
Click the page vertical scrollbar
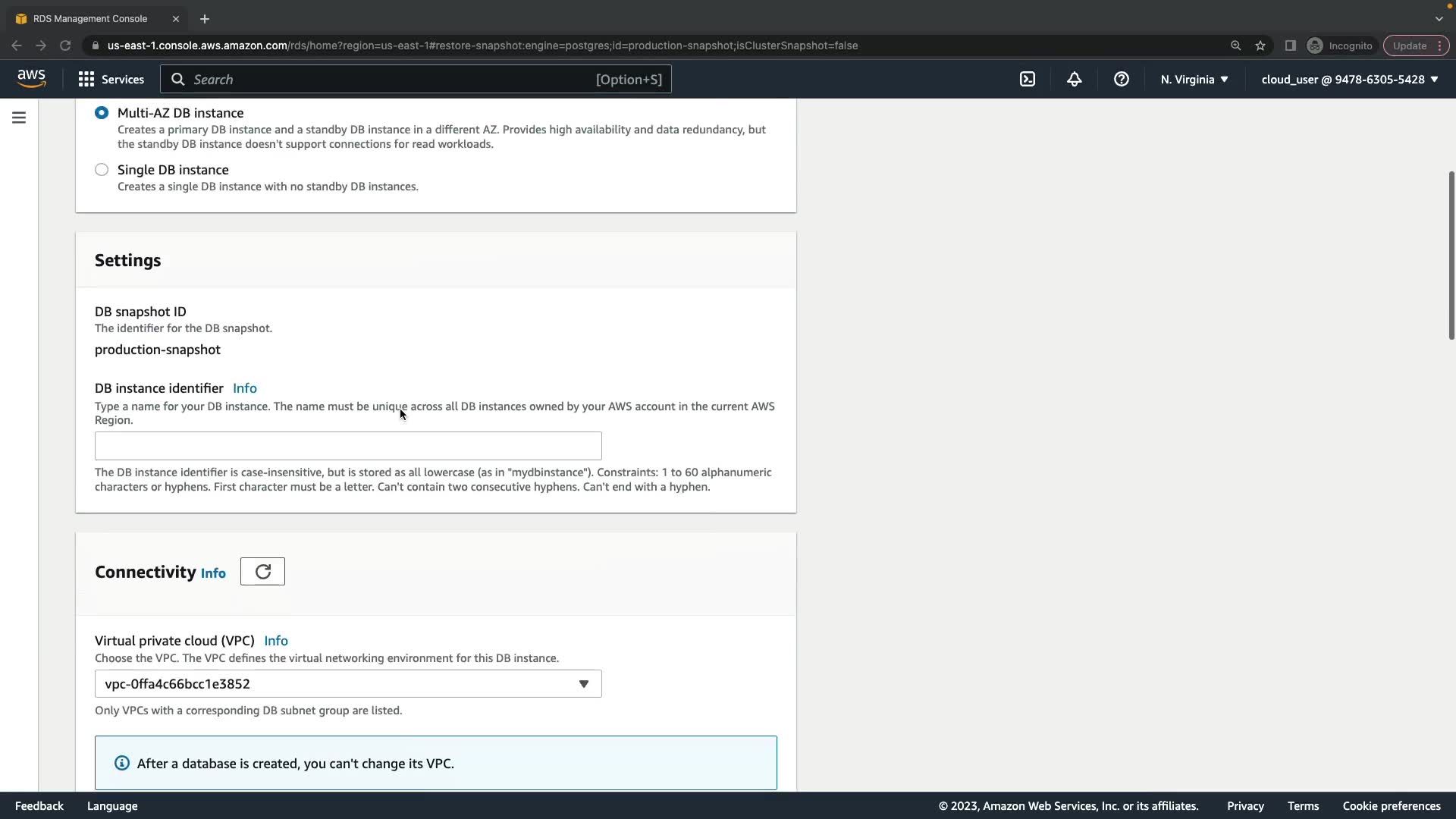pos(1451,256)
